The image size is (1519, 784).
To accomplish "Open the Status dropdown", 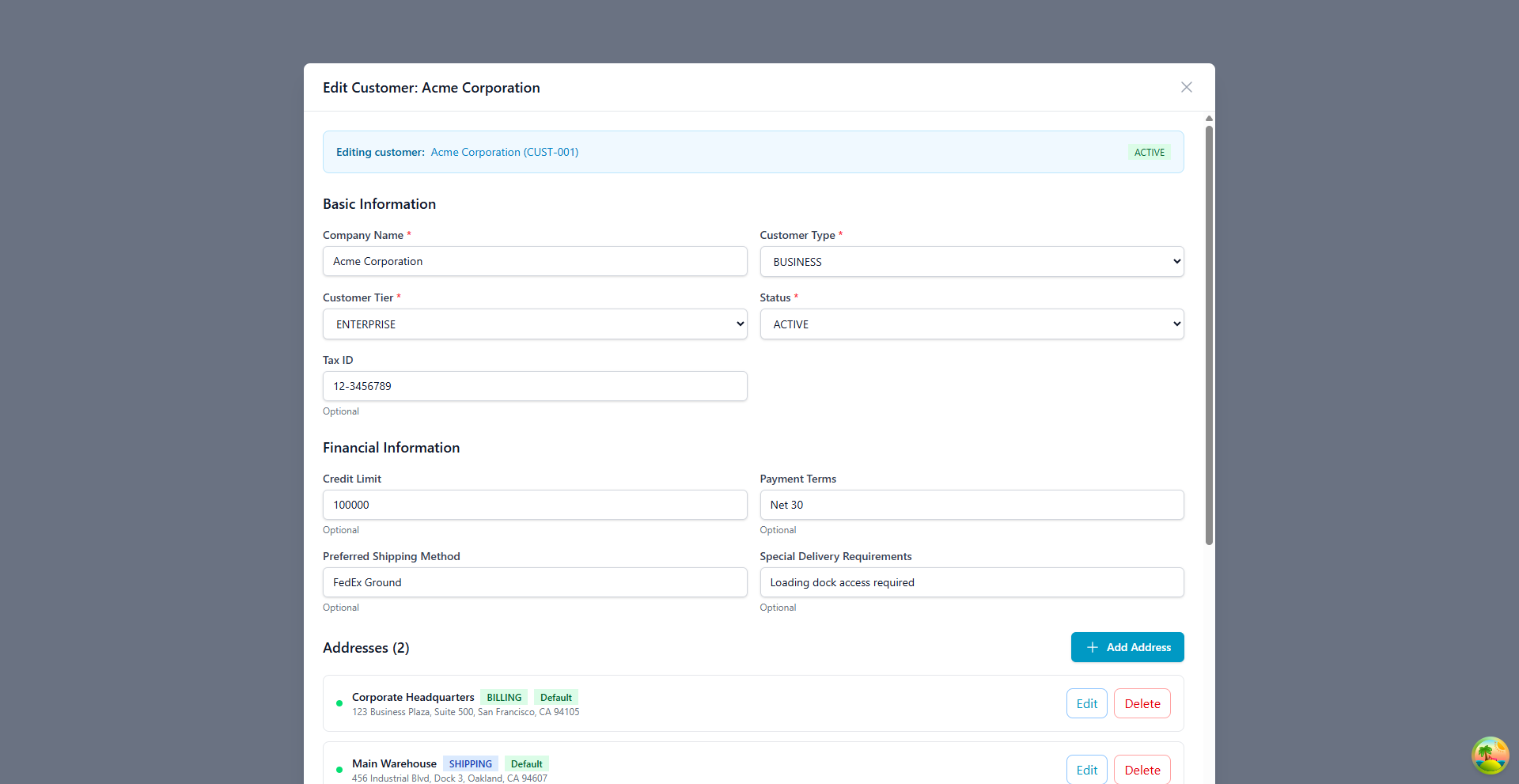I will click(972, 324).
